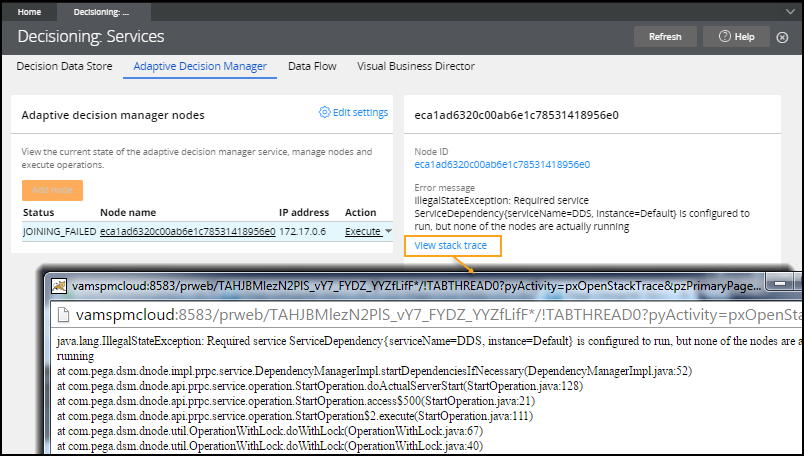Viewport: 804px width, 456px height.
Task: Click the OperationWithLock.java:40 stack trace line
Action: coord(270,446)
